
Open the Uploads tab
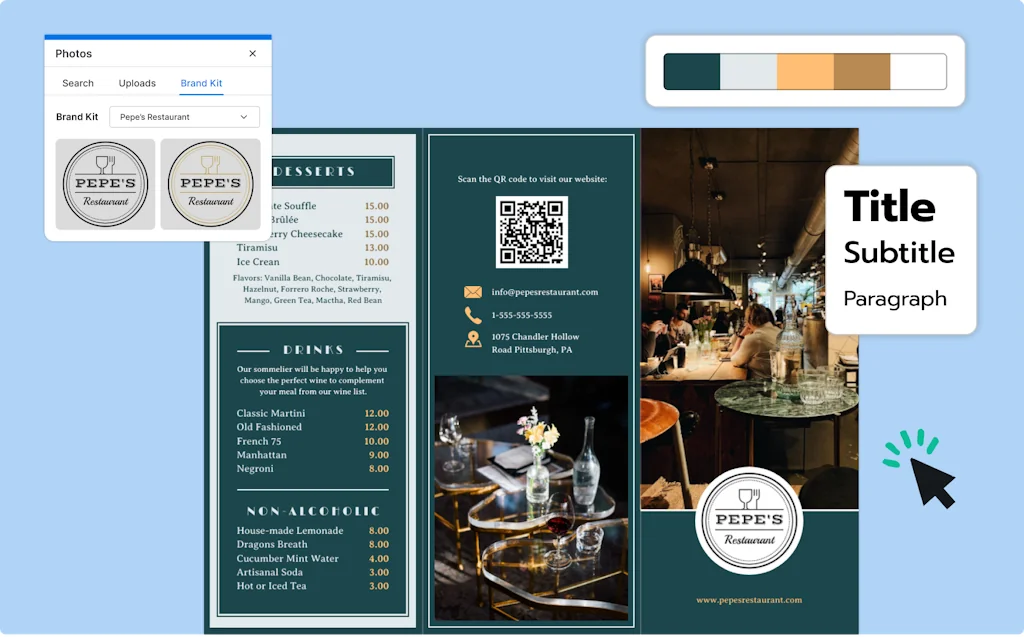(137, 83)
